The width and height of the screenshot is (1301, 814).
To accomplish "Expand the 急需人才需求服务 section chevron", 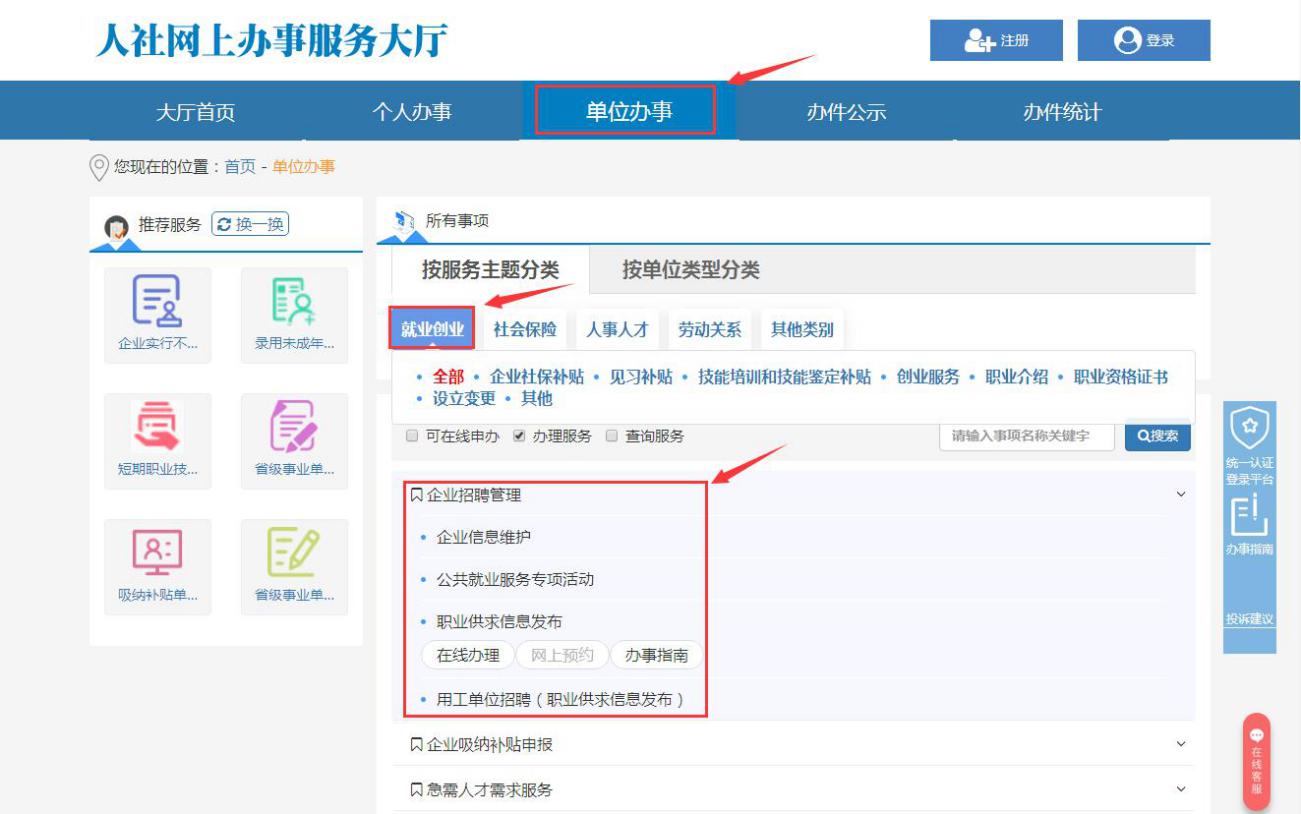I will click(x=1181, y=789).
